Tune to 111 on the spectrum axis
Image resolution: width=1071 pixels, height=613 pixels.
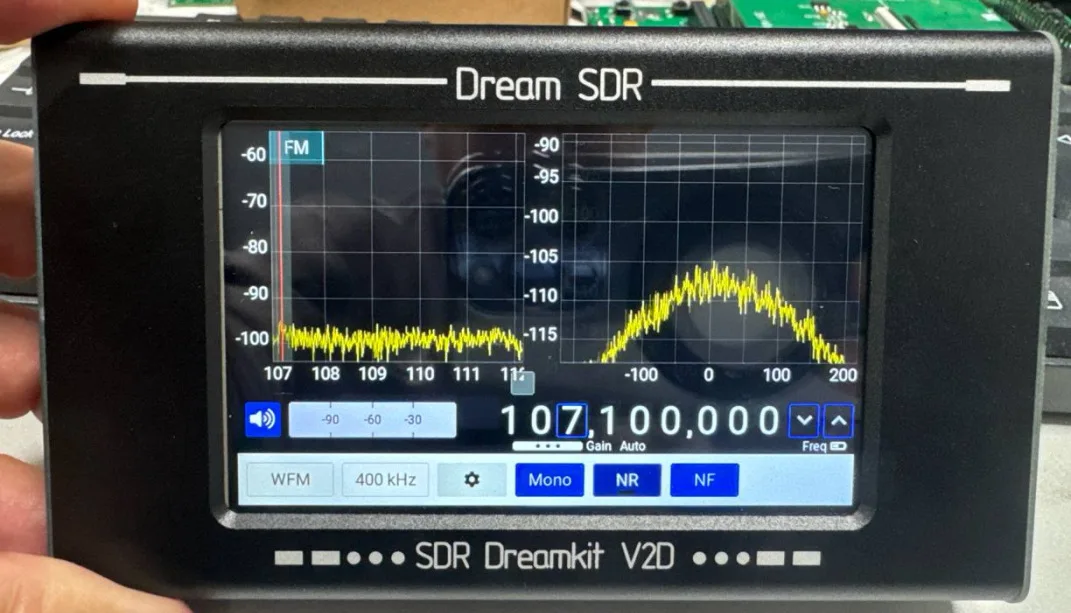pos(467,374)
